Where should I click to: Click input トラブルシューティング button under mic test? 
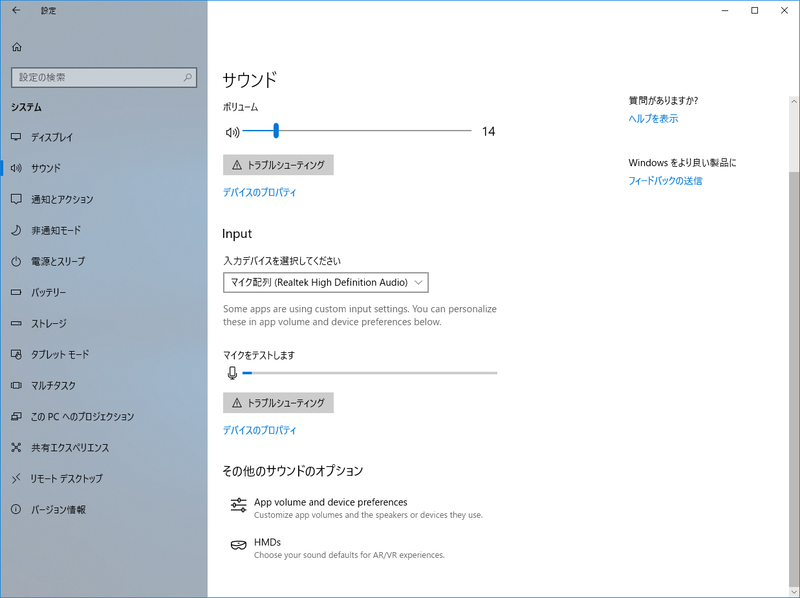point(278,403)
